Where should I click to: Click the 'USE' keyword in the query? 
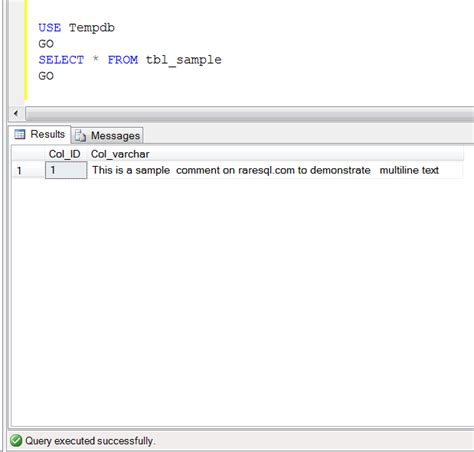tap(50, 28)
